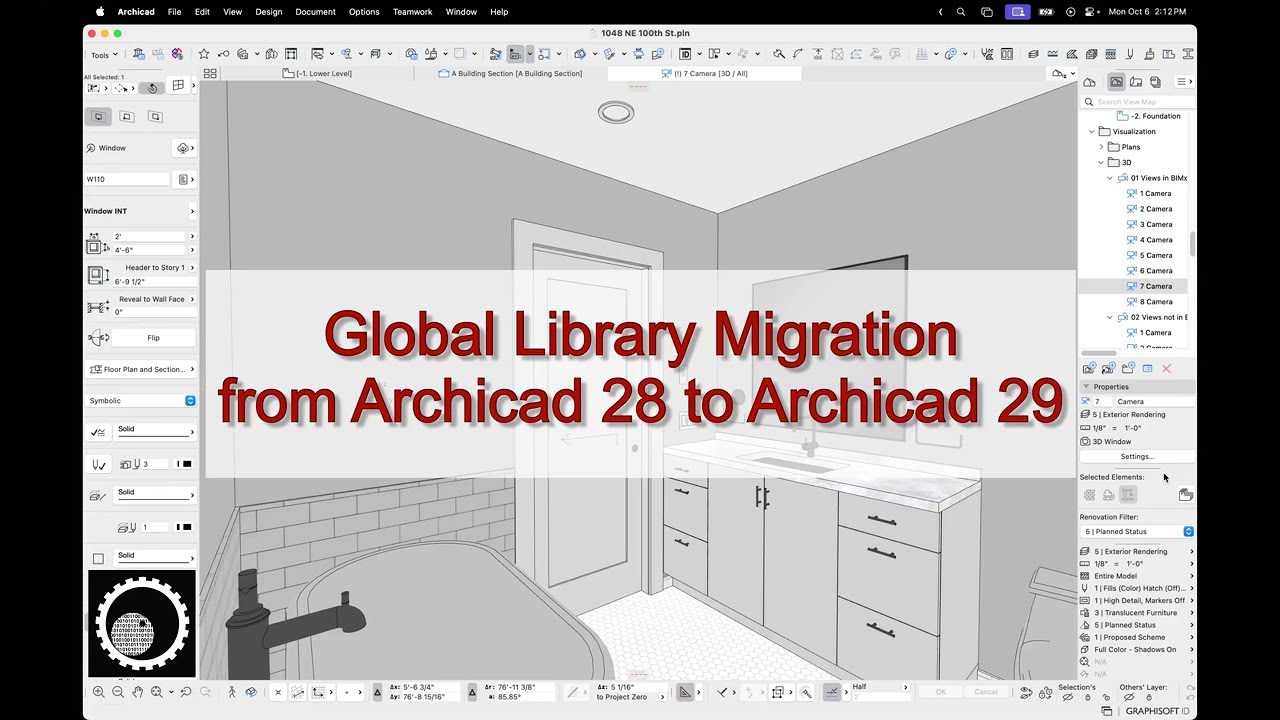Viewport: 1280px width, 720px height.
Task: Click the W110 ID list icon
Action: pos(183,179)
